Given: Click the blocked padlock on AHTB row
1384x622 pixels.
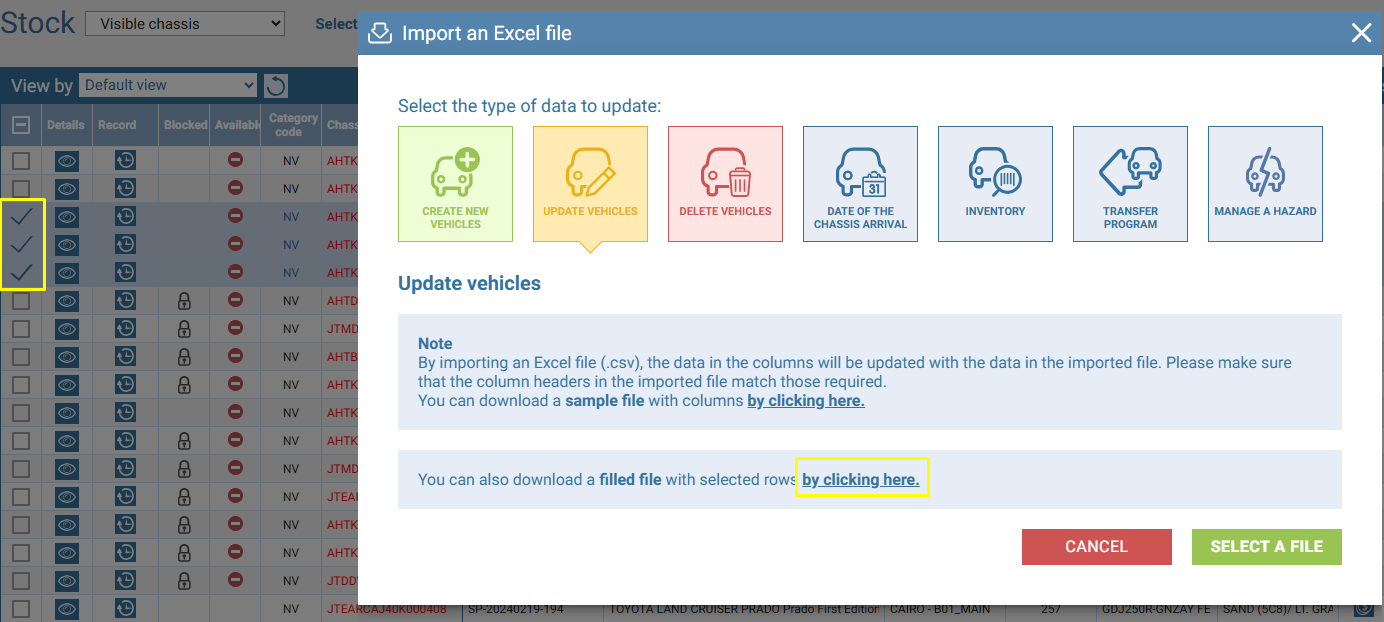Looking at the screenshot, I should click(x=184, y=356).
